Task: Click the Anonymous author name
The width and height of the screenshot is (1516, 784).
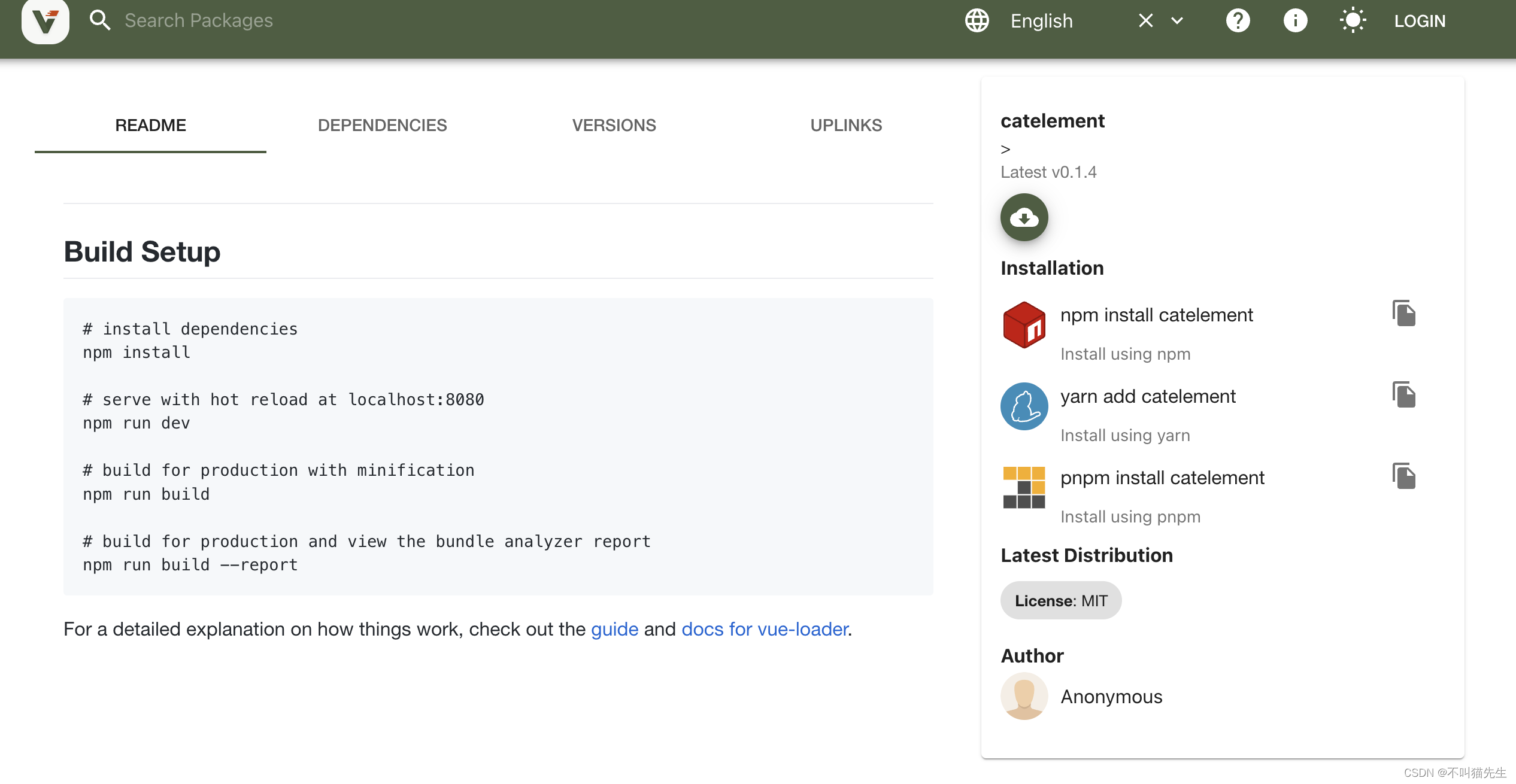Action: point(1111,697)
